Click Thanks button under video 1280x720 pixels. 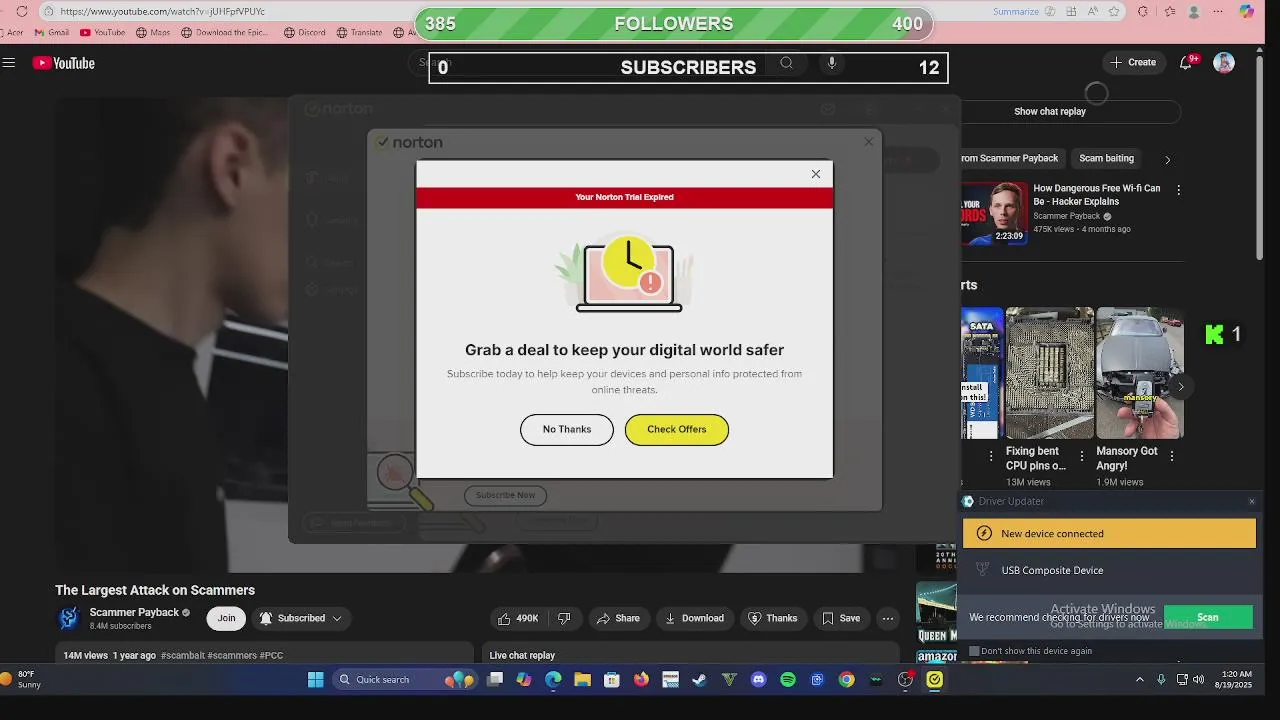click(772, 618)
